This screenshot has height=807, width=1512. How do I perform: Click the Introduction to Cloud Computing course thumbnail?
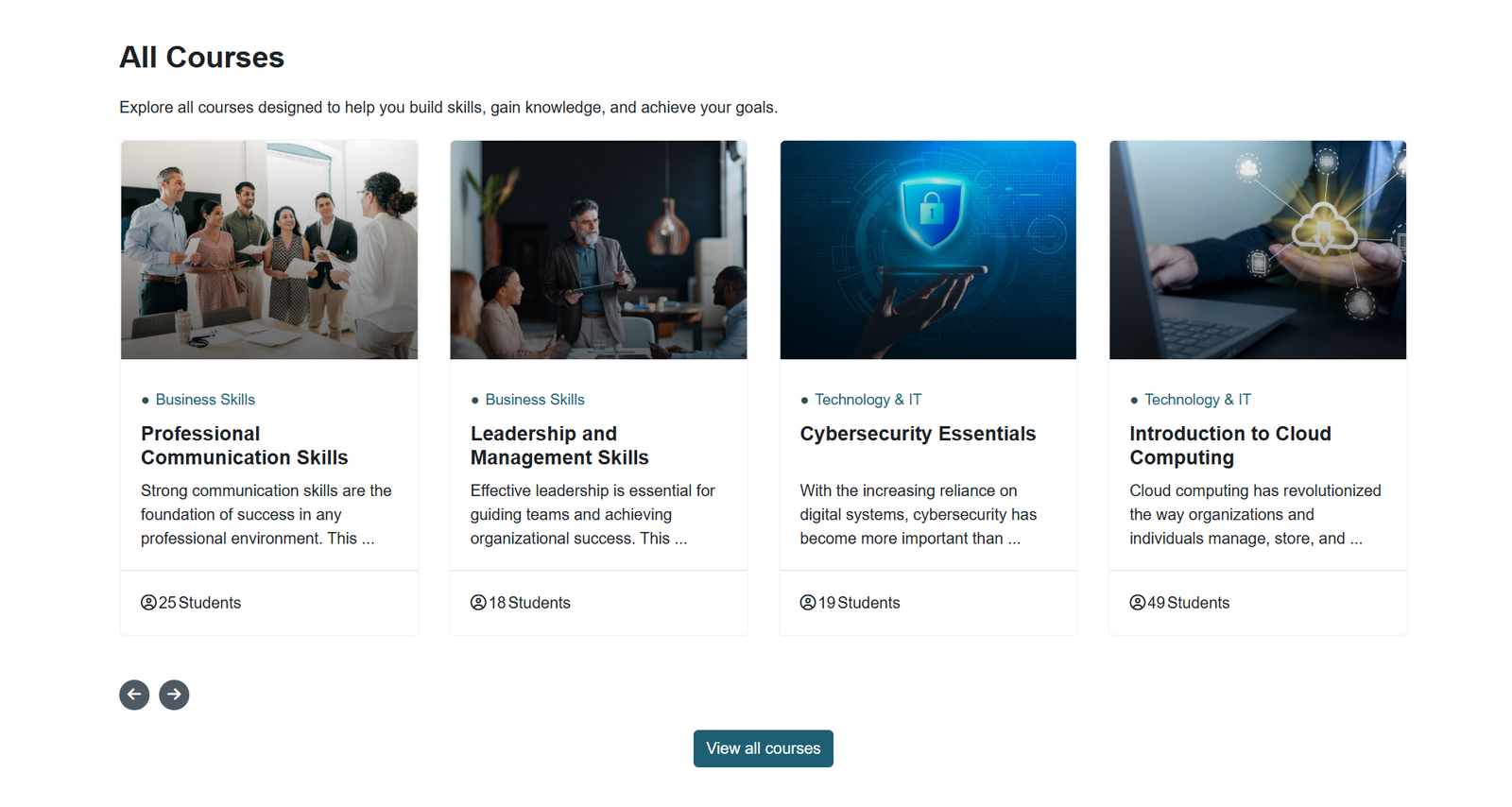click(1257, 249)
